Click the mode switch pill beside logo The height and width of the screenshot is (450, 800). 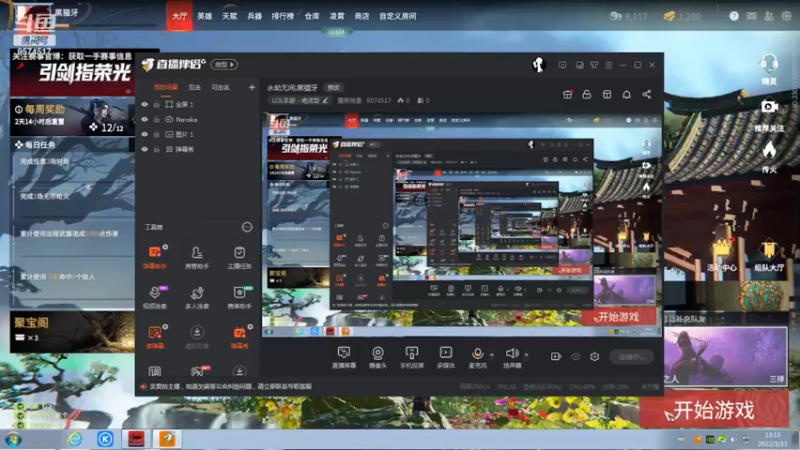(x=224, y=65)
